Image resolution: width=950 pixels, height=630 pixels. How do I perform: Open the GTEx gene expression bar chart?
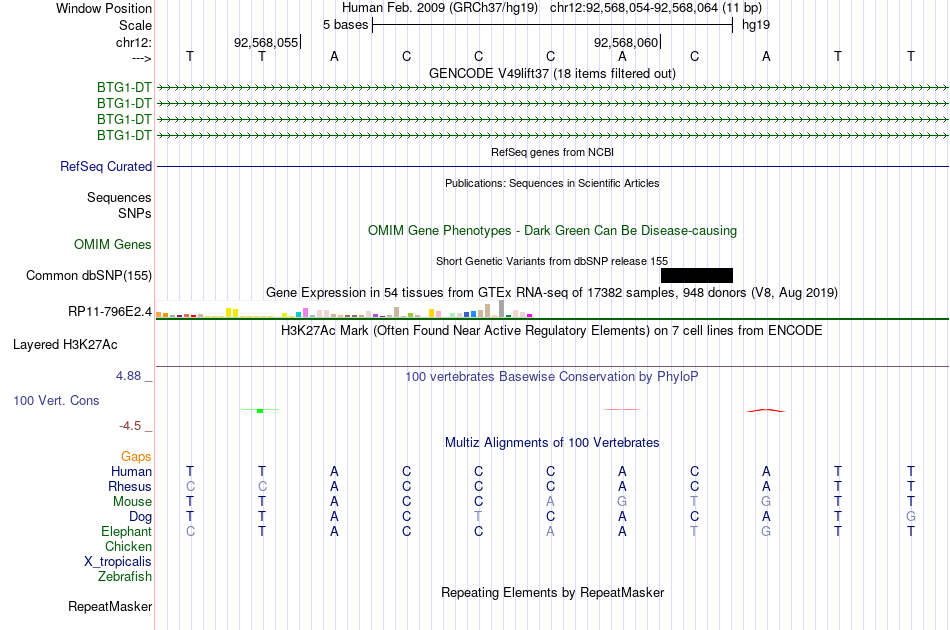pos(344,309)
